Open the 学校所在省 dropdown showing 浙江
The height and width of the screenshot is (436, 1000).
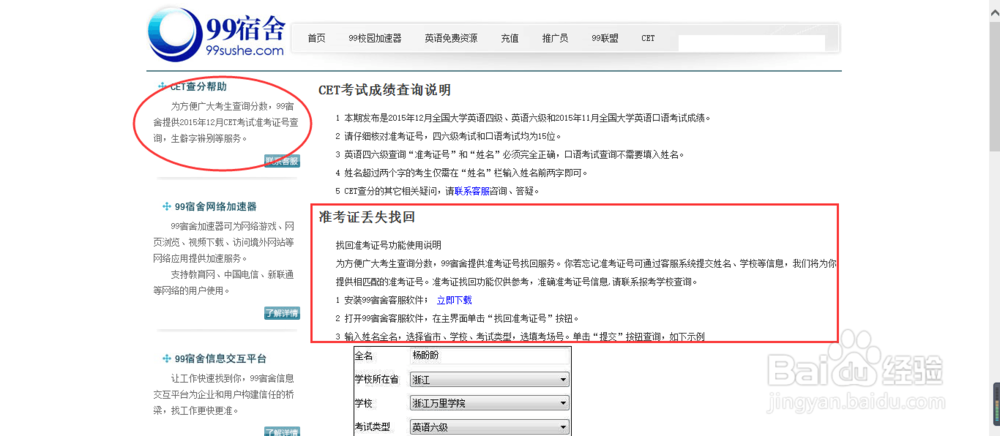coord(489,380)
